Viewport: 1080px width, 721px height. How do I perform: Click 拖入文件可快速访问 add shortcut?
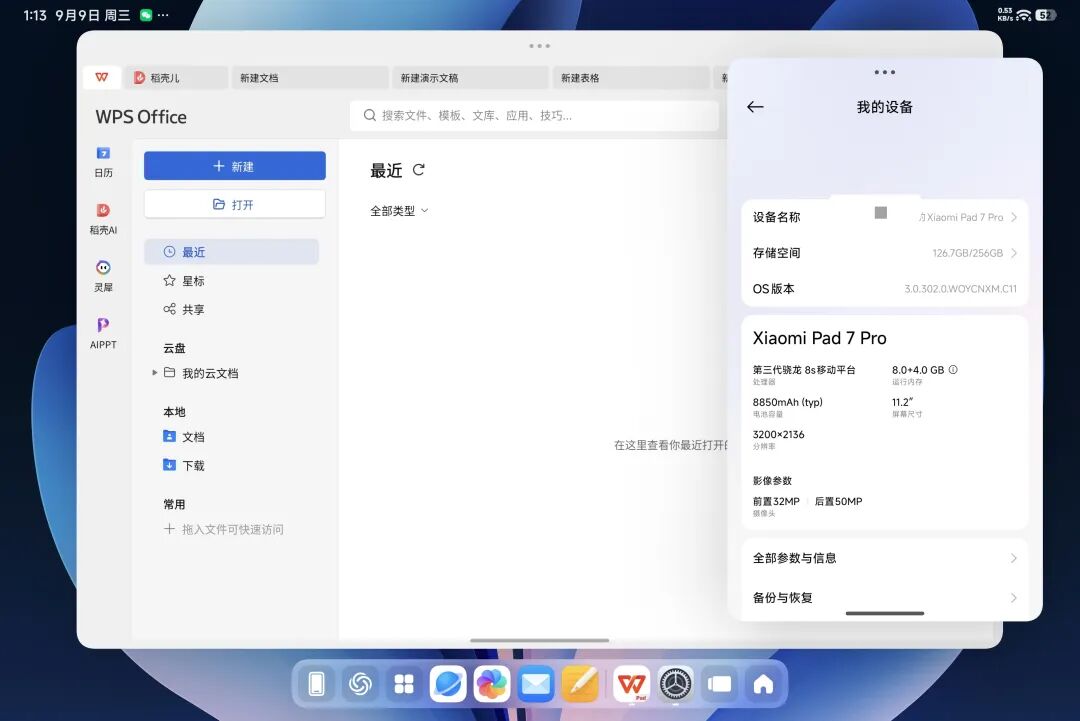point(224,530)
